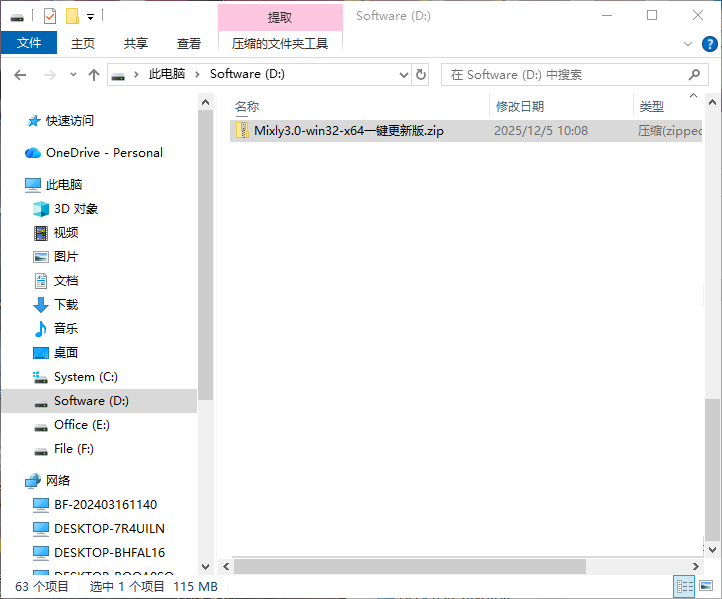Open the 图片 folder
This screenshot has width=722, height=599.
[x=66, y=257]
